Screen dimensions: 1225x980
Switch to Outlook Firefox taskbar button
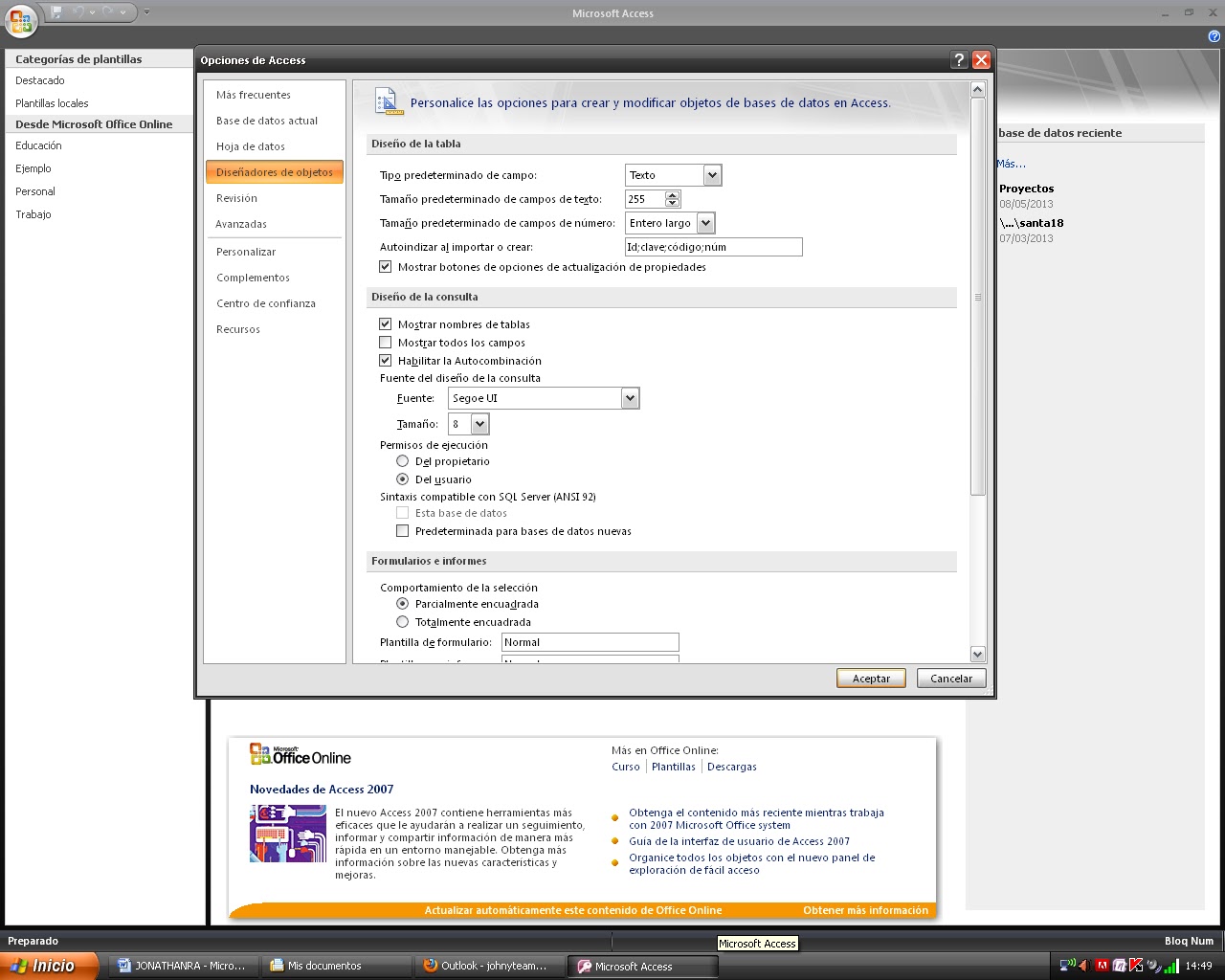pos(487,966)
